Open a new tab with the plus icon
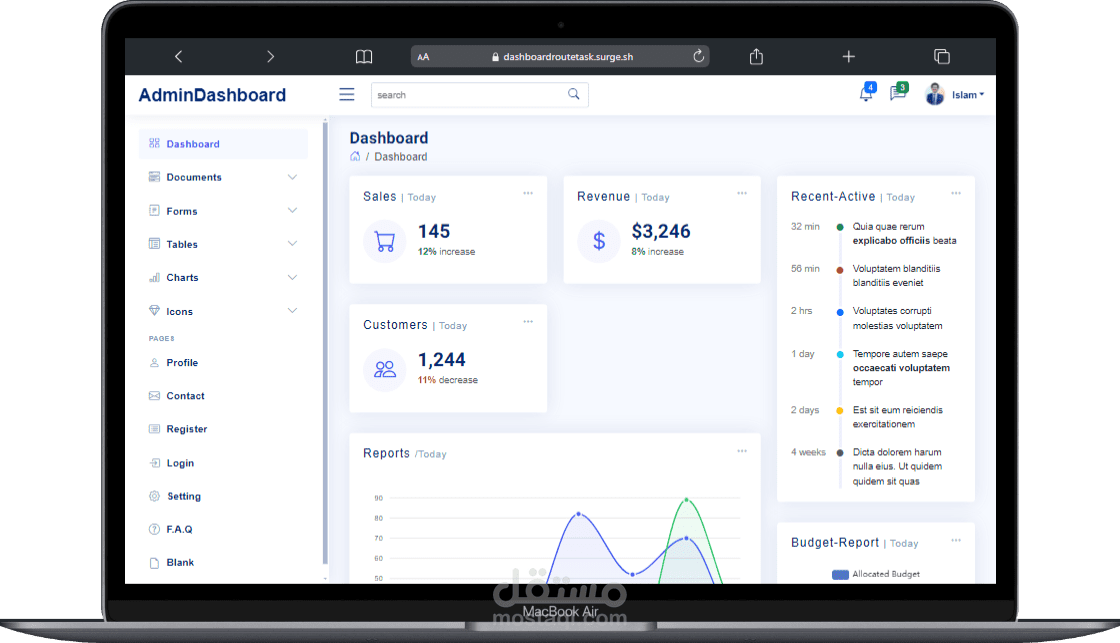Image resolution: width=1120 pixels, height=643 pixels. (849, 56)
